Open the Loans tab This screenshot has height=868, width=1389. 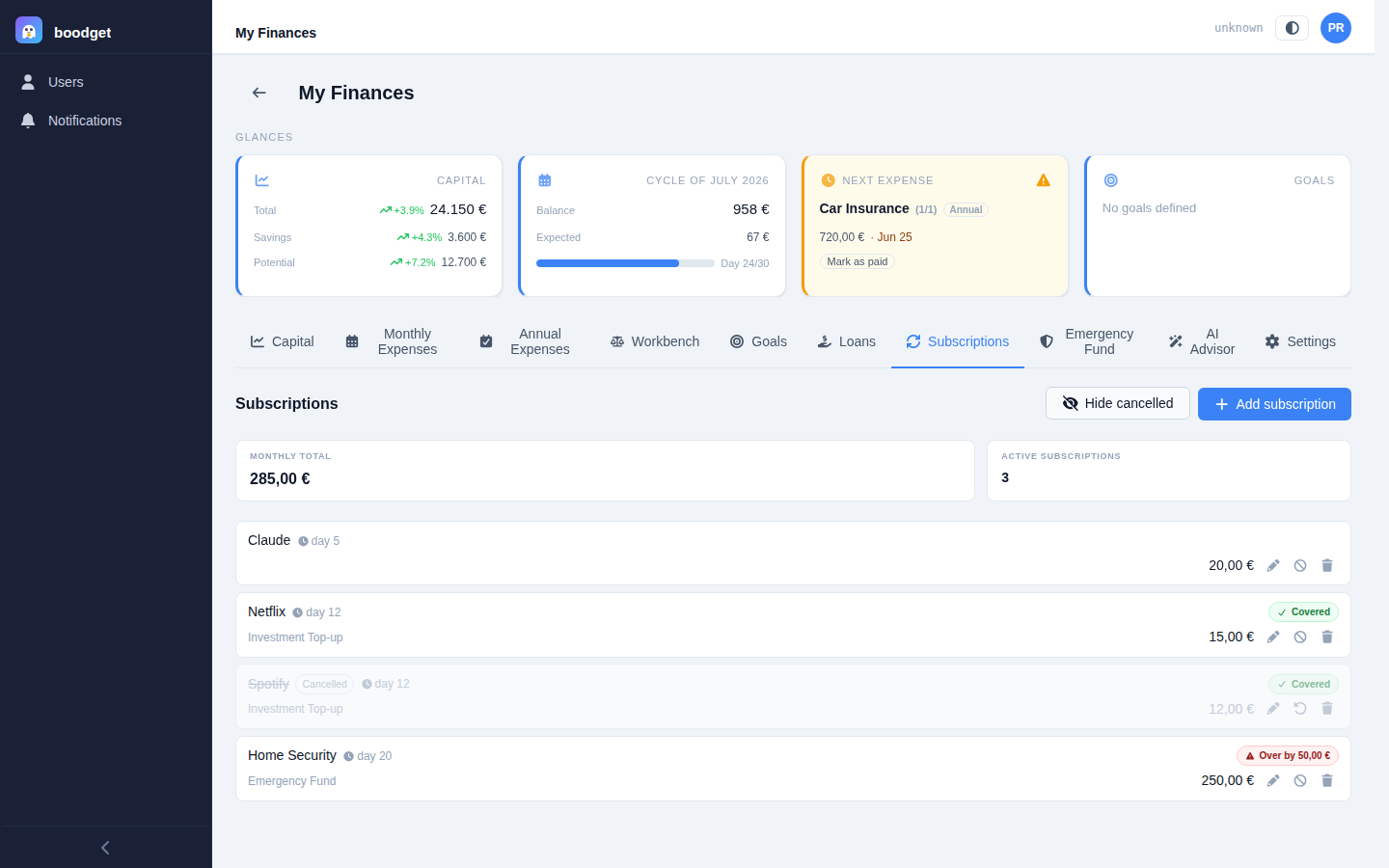[847, 341]
